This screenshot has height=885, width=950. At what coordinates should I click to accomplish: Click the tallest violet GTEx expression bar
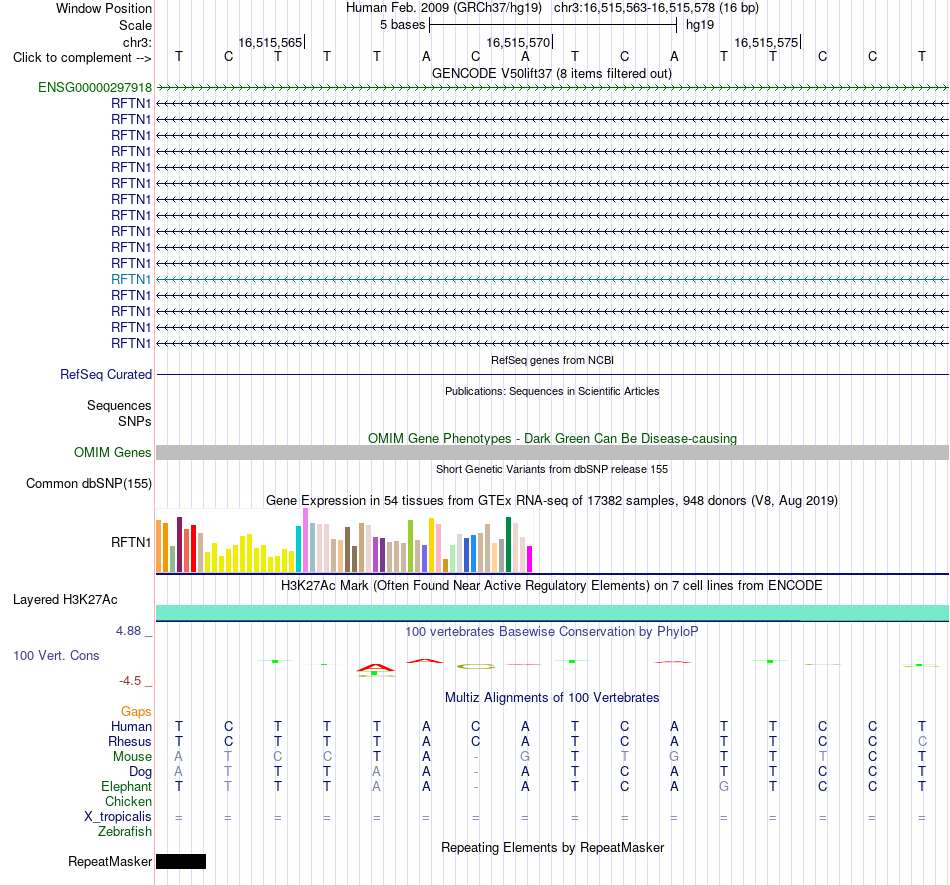[x=305, y=540]
